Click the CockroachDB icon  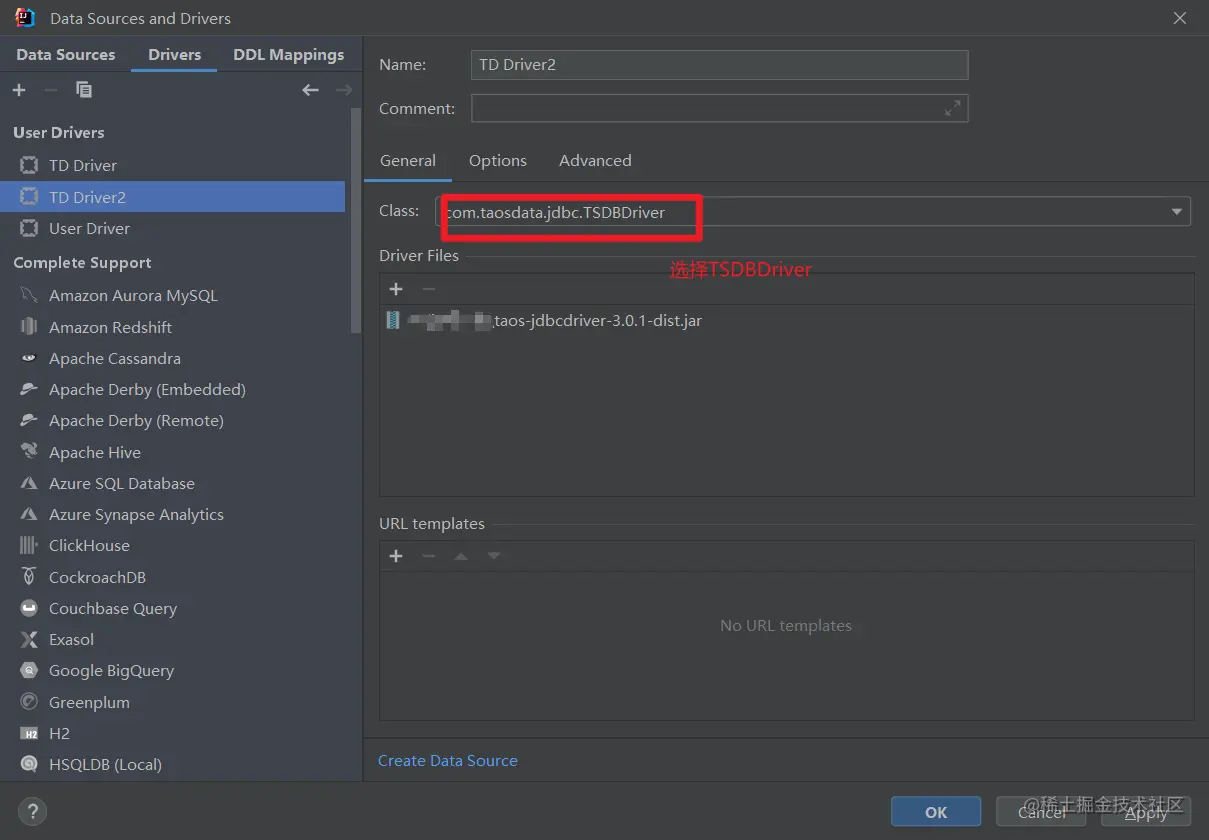[29, 577]
